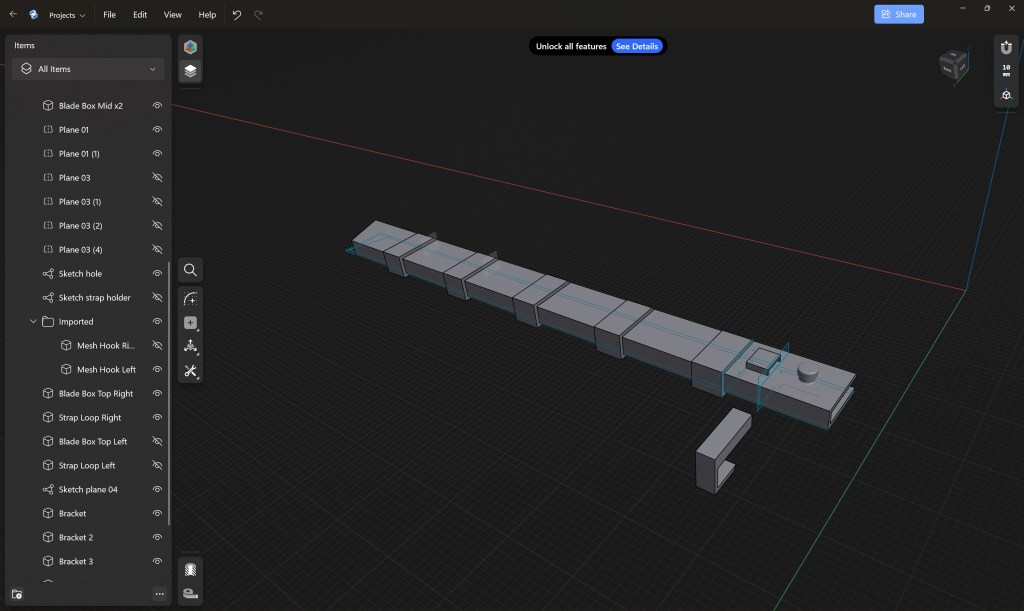
Task: Click the undo arrow
Action: [237, 15]
